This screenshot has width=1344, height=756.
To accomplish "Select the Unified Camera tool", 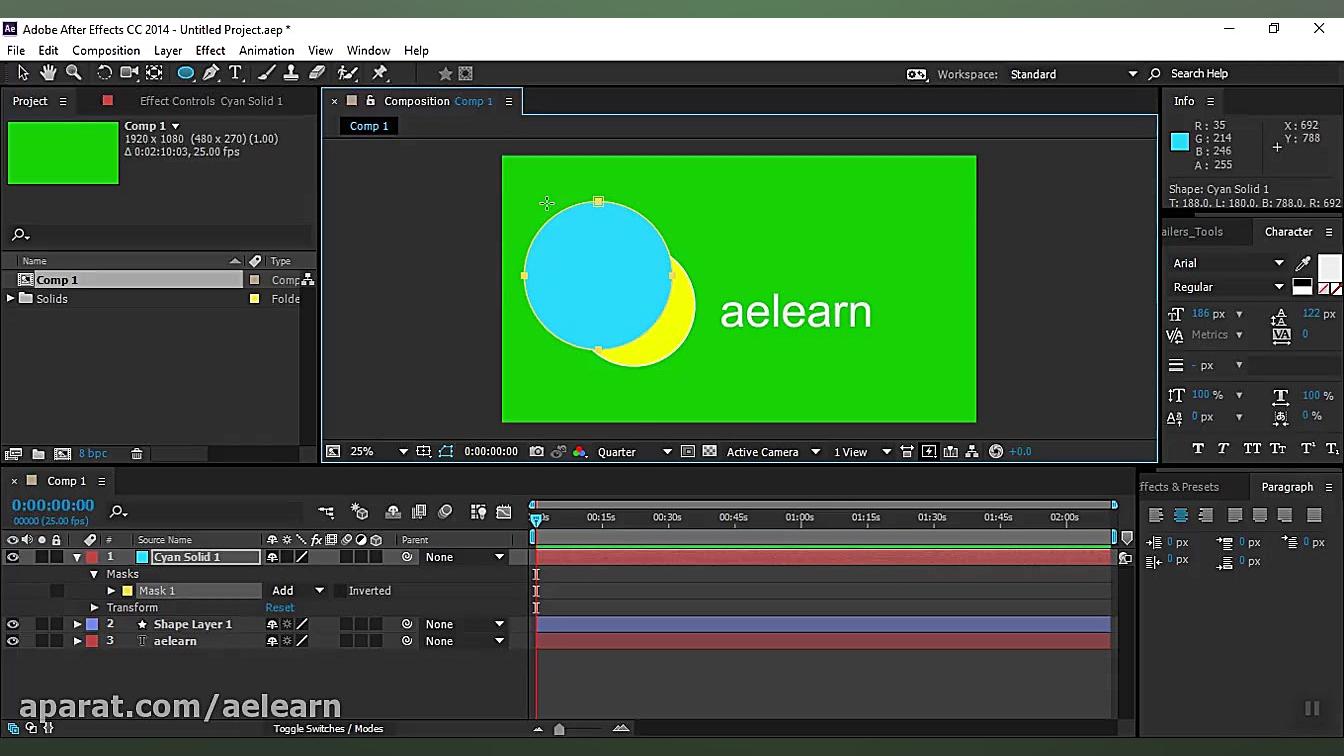I will (x=129, y=73).
